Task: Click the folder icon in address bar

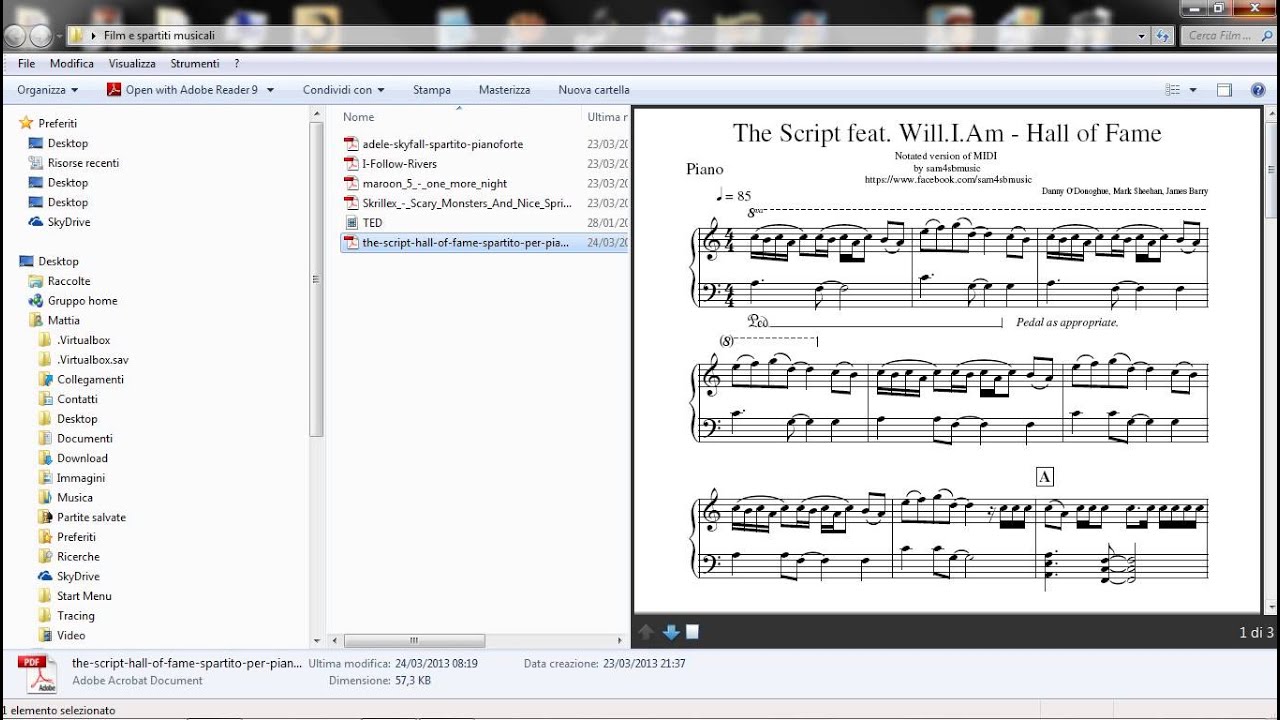Action: [x=77, y=35]
